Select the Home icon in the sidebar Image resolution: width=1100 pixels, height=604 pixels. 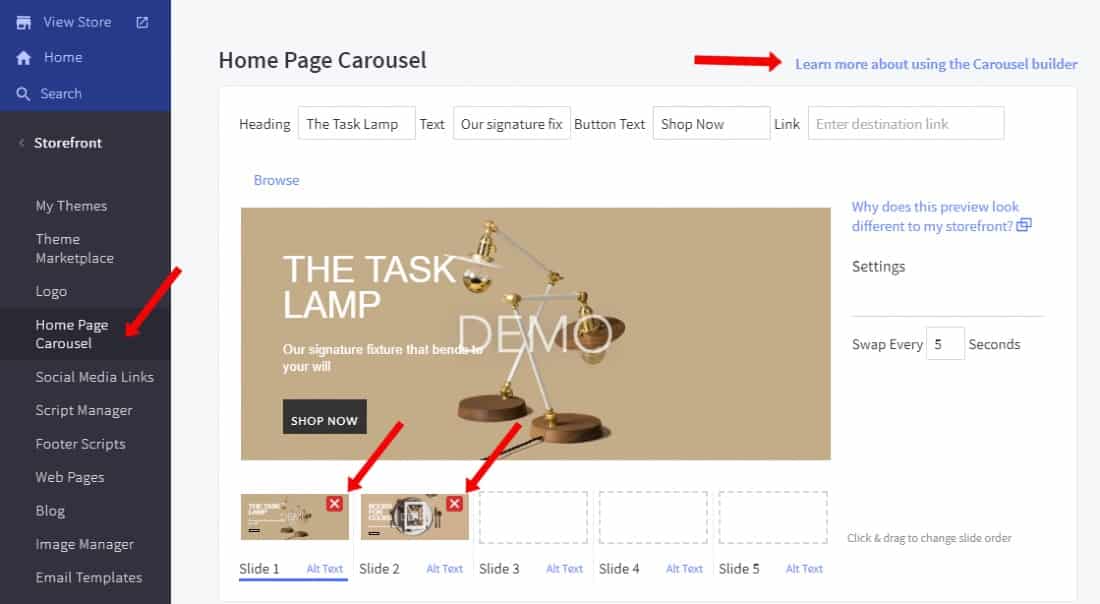click(x=22, y=57)
